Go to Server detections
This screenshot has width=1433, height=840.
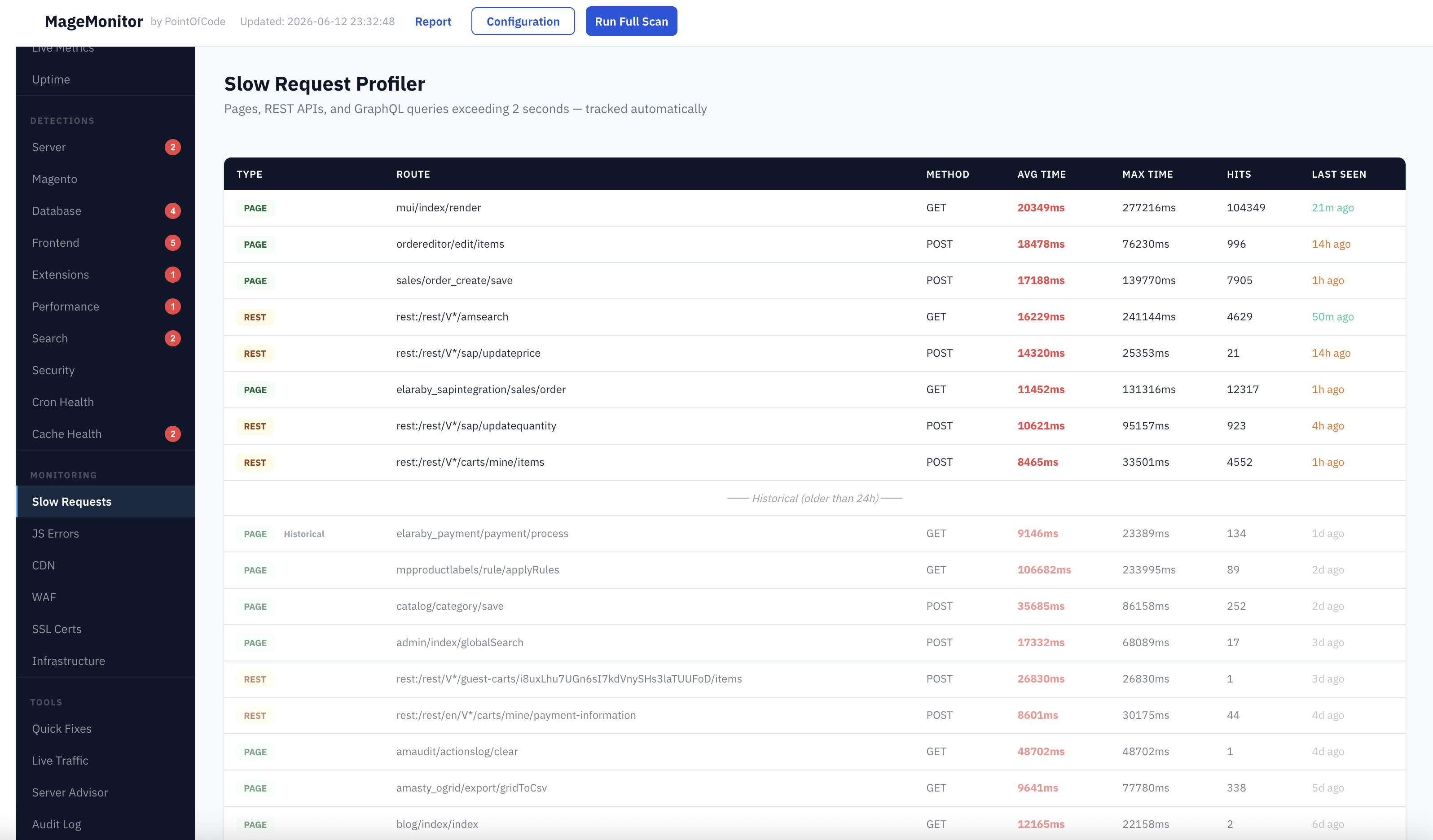click(106, 147)
